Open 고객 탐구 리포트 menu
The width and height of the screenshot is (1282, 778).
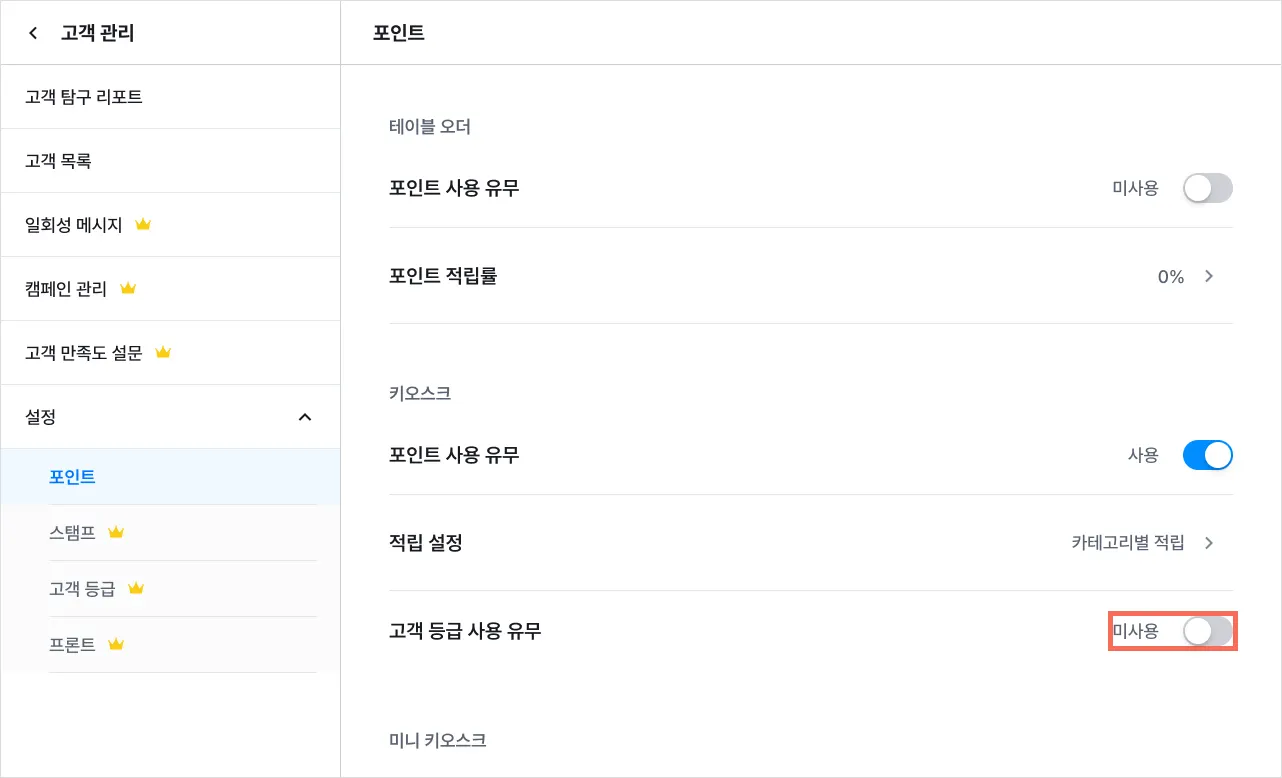(x=84, y=97)
